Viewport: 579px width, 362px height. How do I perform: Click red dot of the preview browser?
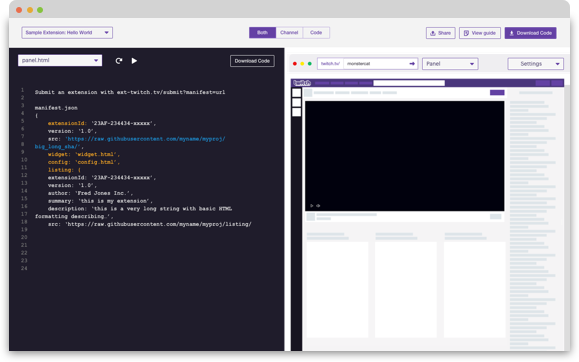(295, 64)
